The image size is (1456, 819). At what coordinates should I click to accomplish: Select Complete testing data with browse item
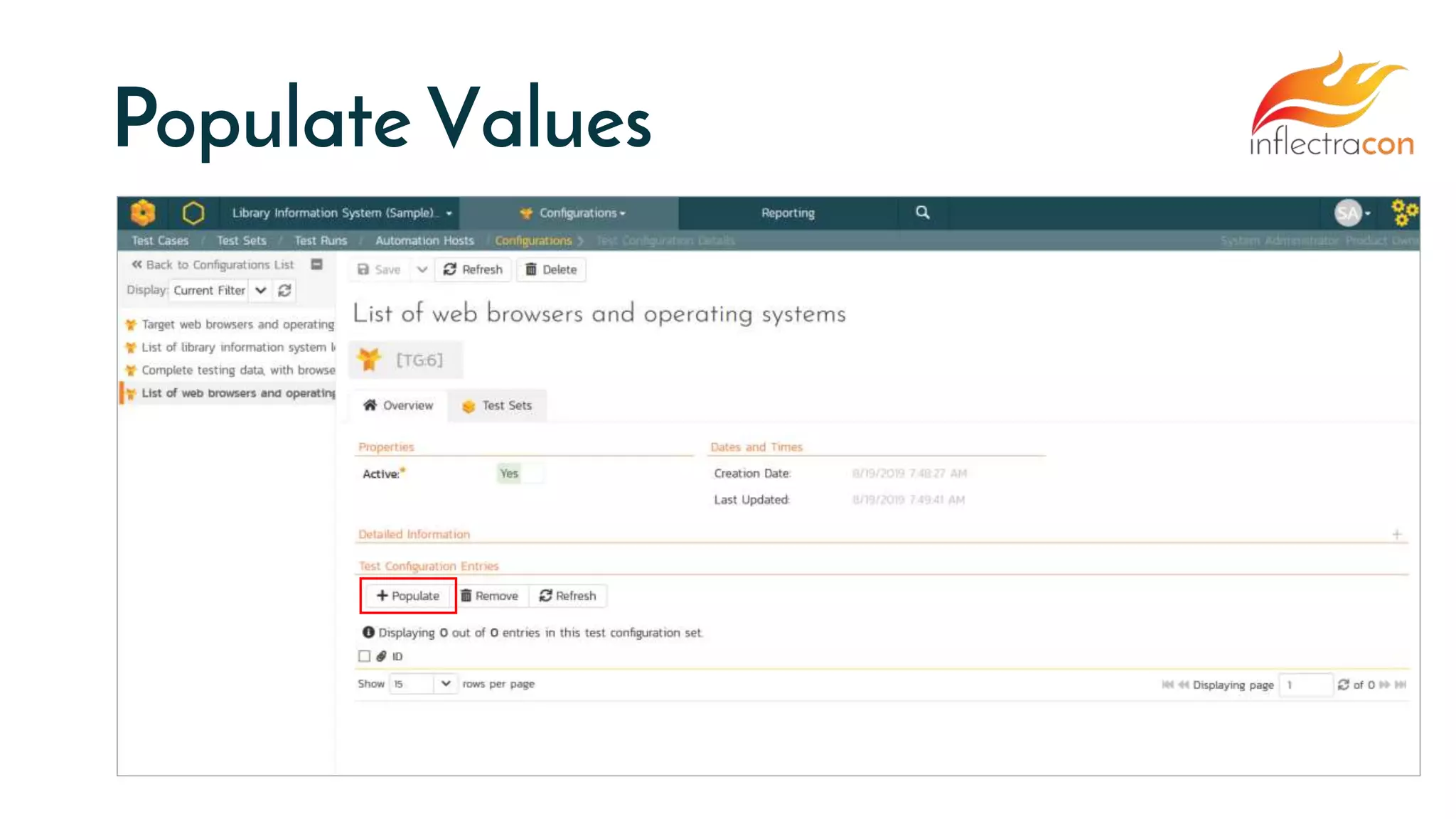coord(230,370)
